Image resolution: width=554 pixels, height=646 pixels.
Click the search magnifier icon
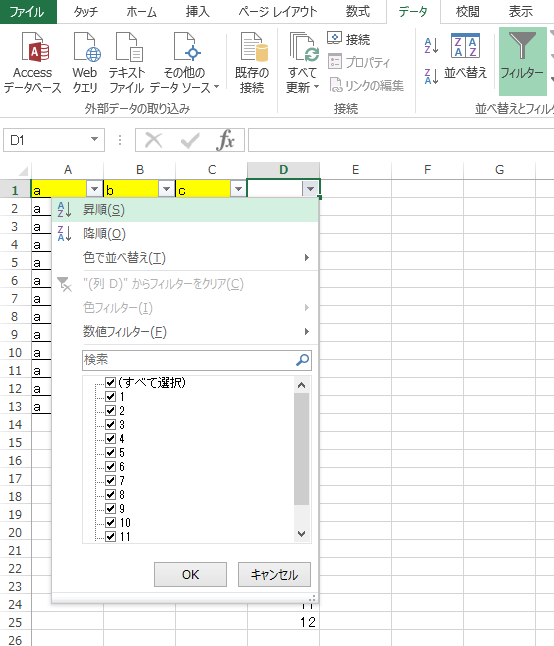(303, 360)
